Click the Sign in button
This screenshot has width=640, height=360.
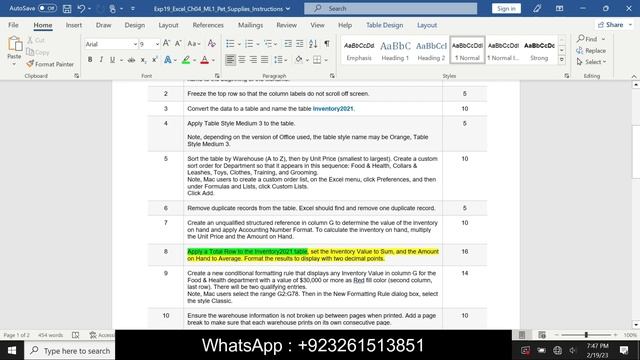click(507, 9)
